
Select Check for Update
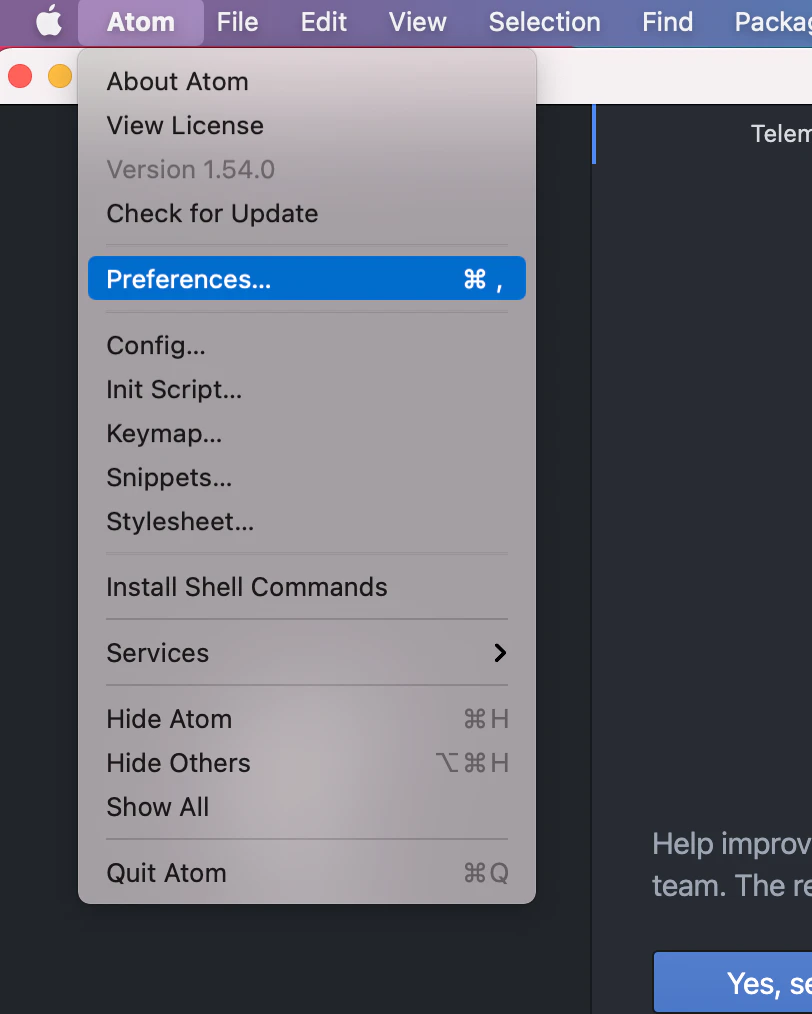pos(307,213)
